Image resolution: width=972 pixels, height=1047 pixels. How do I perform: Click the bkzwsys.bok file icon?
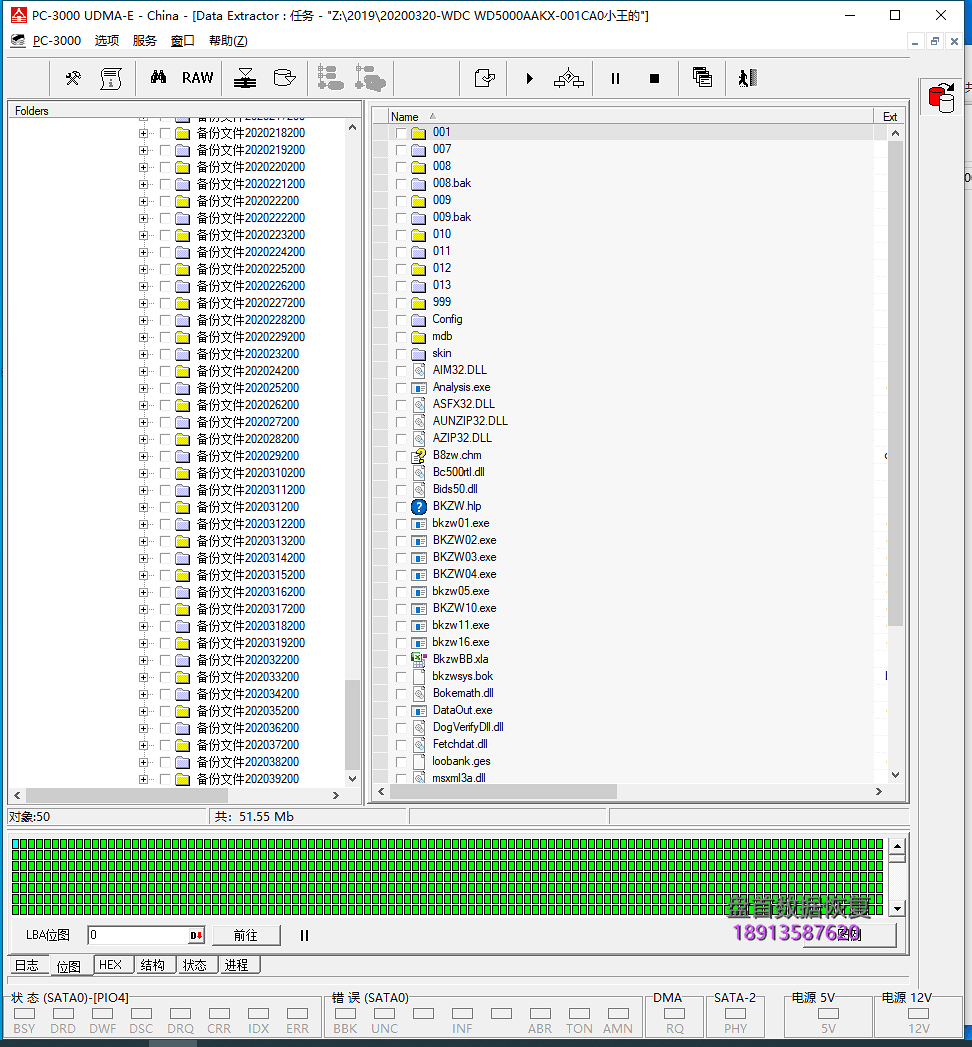click(x=419, y=676)
